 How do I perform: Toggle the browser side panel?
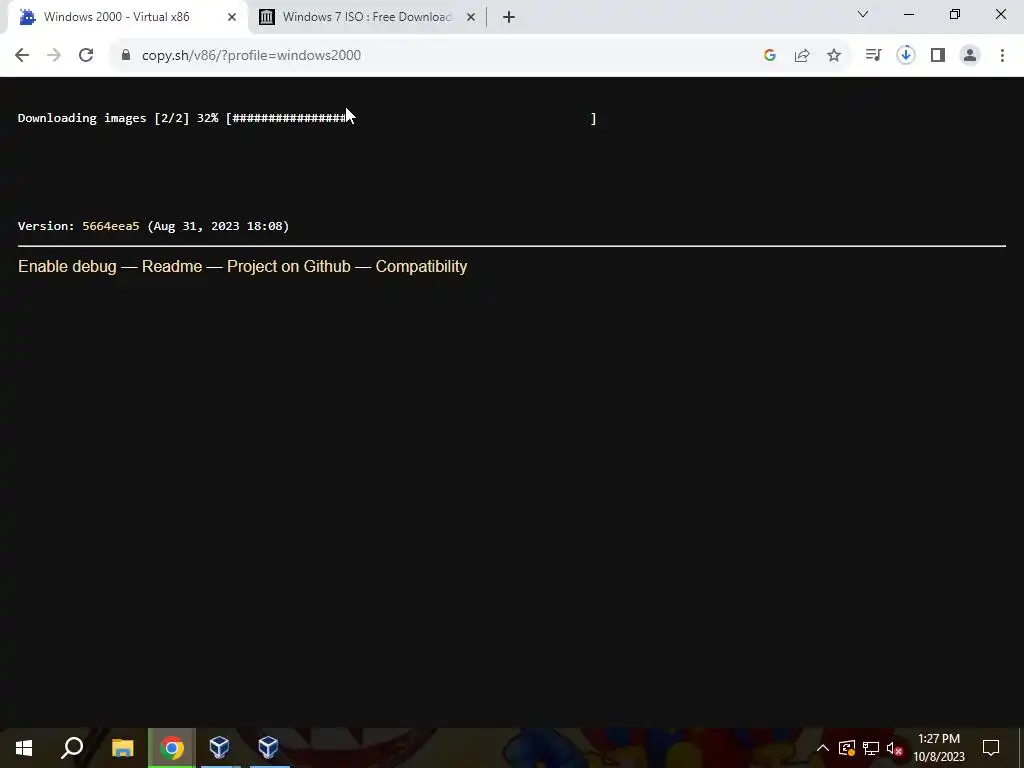click(938, 56)
